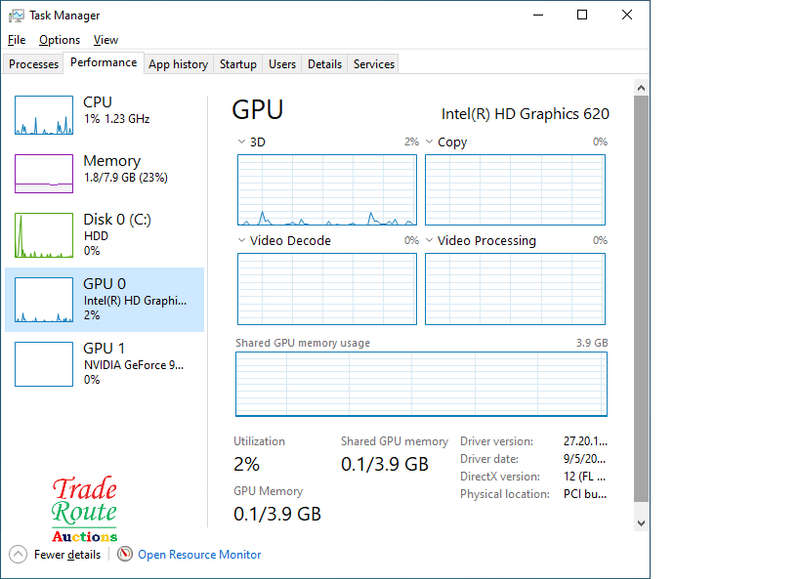Click the Disk 0 (C:) label
The image size is (800, 579).
(117, 219)
